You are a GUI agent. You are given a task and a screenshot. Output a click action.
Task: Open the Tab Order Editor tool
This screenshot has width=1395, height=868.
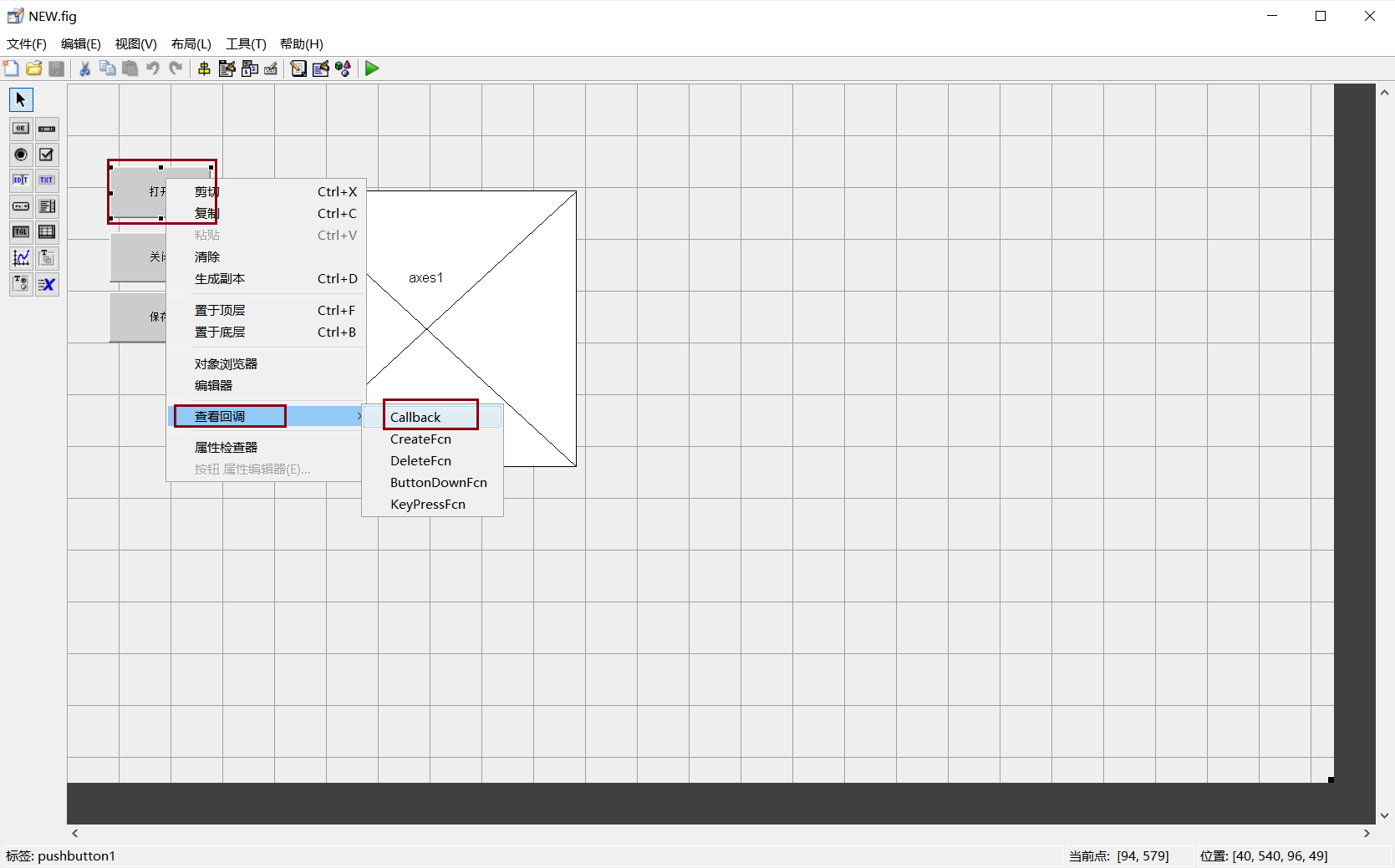pyautogui.click(x=249, y=69)
